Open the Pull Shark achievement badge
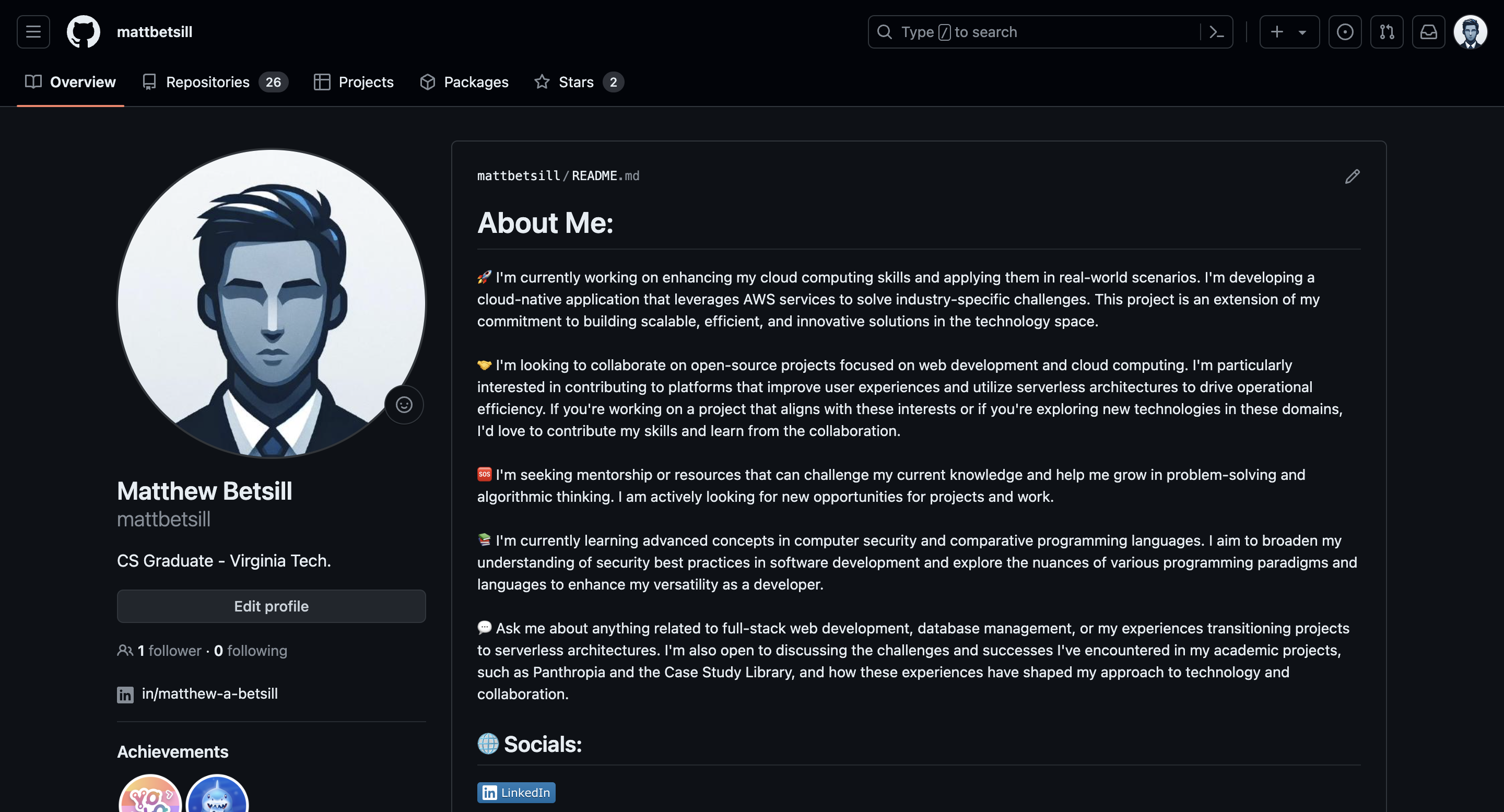Viewport: 1504px width, 812px height. coord(217,794)
